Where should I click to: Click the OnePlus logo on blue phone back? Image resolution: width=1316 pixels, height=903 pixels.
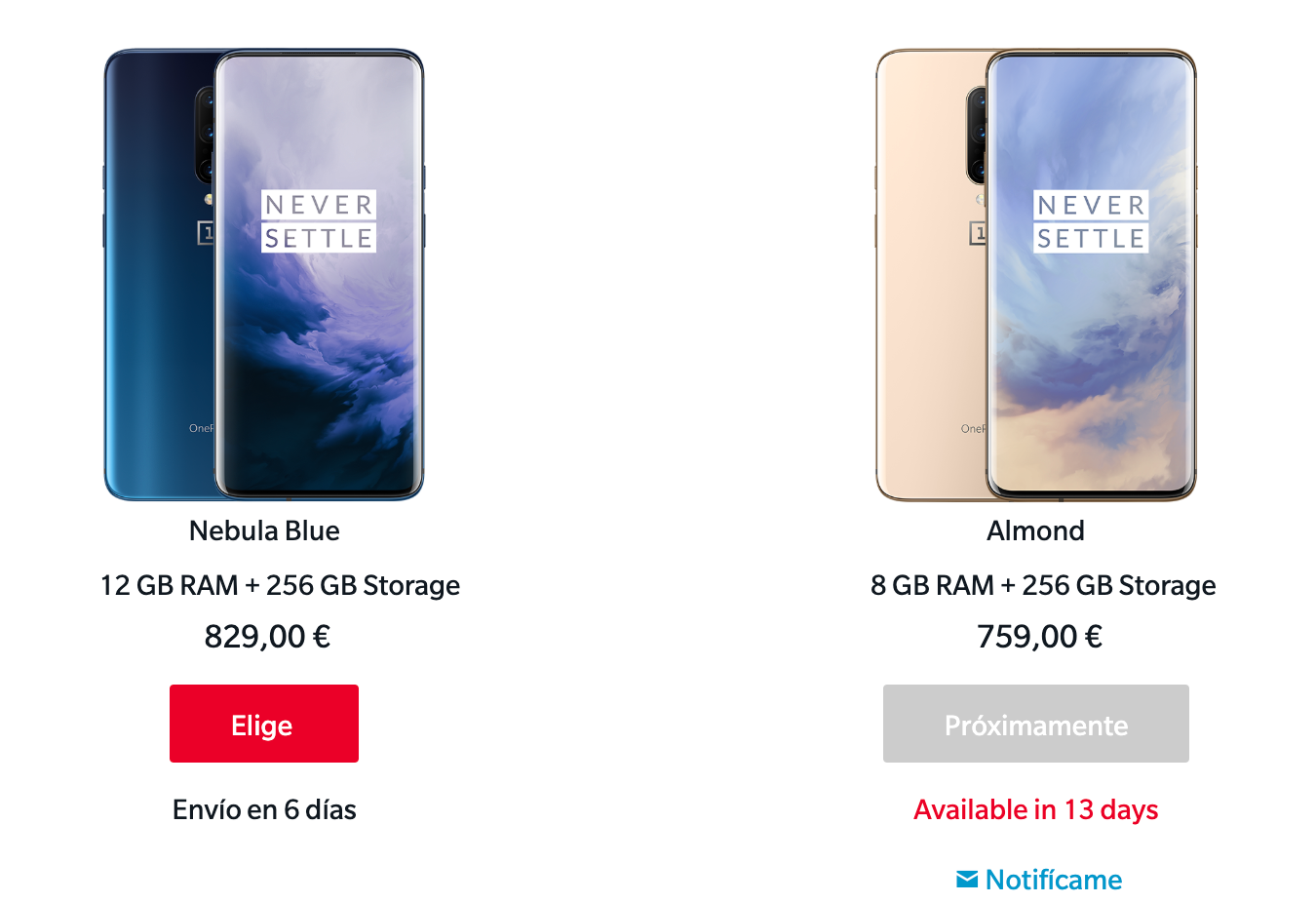tap(206, 232)
